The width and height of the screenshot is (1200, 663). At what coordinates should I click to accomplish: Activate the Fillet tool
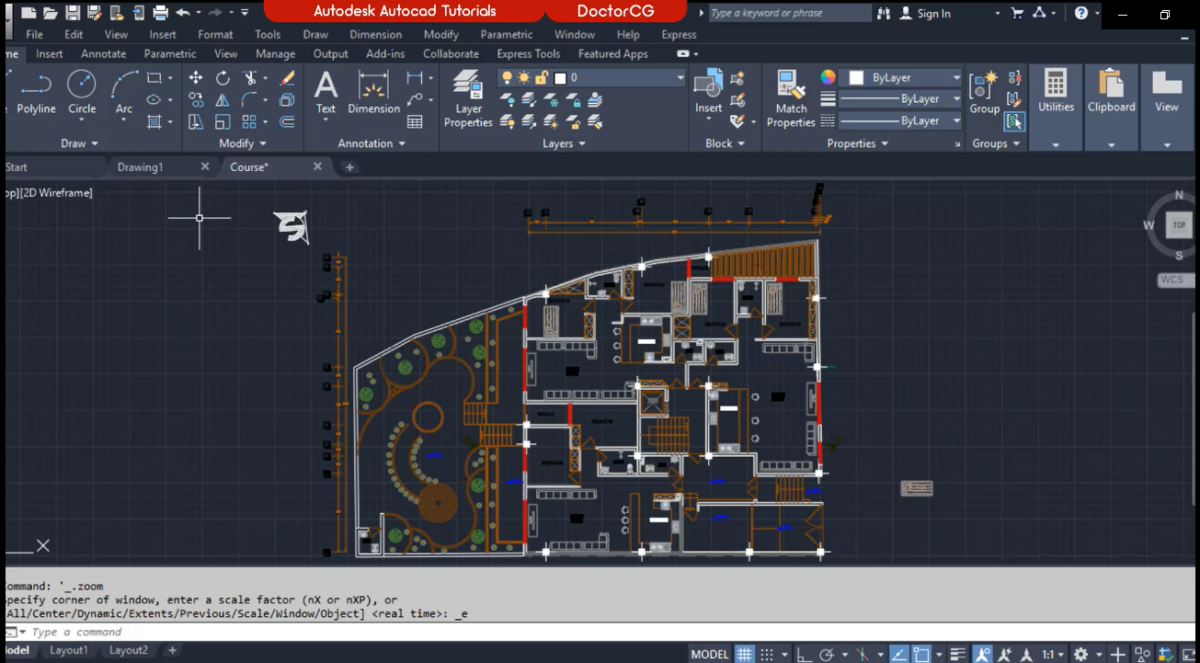pos(249,100)
